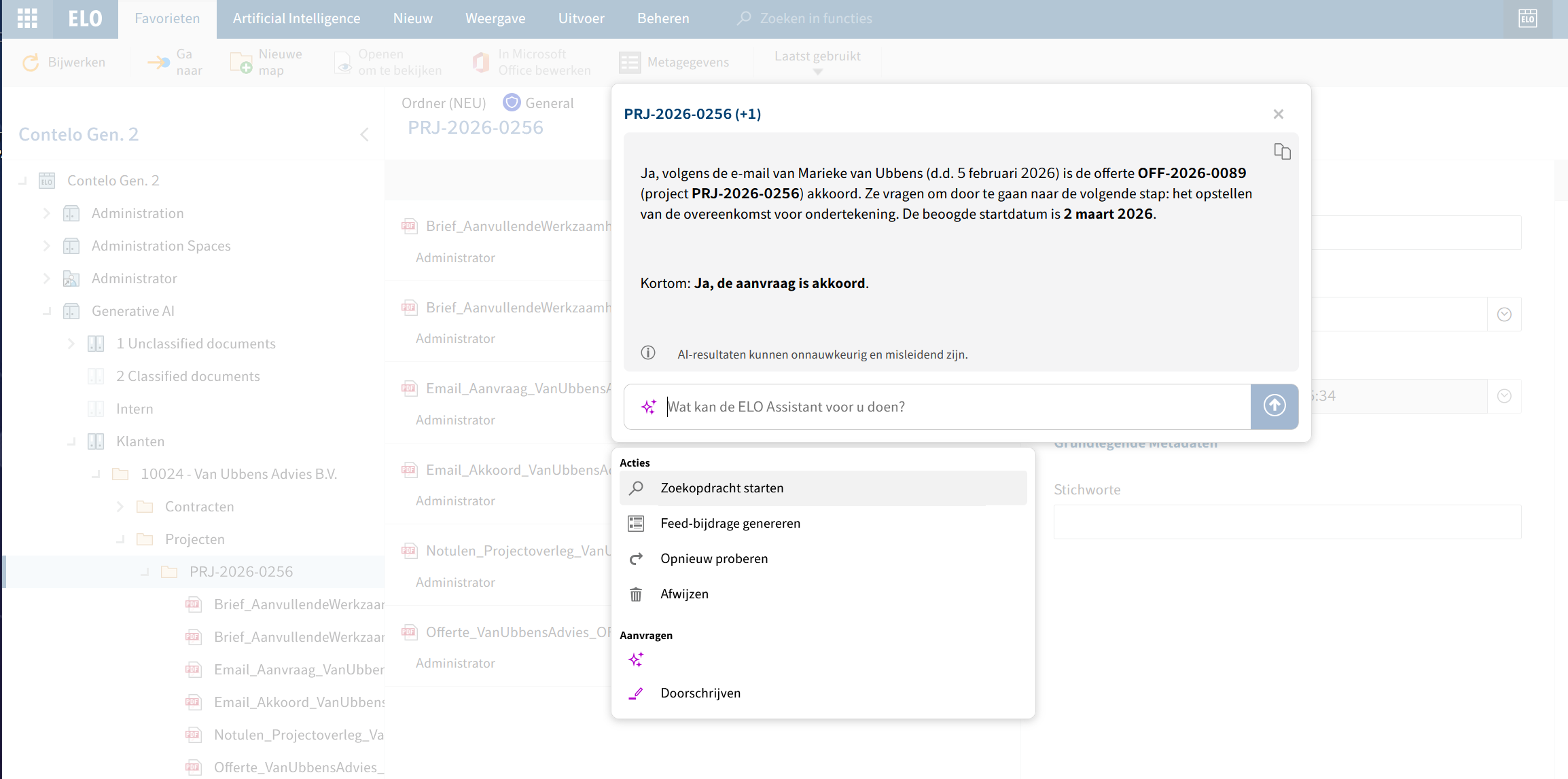The height and width of the screenshot is (779, 1568).
Task: Expand the 1 Unclassified documents node
Action: pyautogui.click(x=71, y=344)
